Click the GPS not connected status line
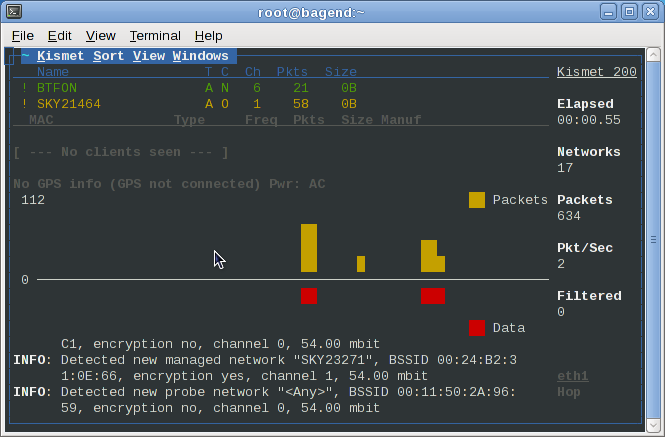 (169, 184)
